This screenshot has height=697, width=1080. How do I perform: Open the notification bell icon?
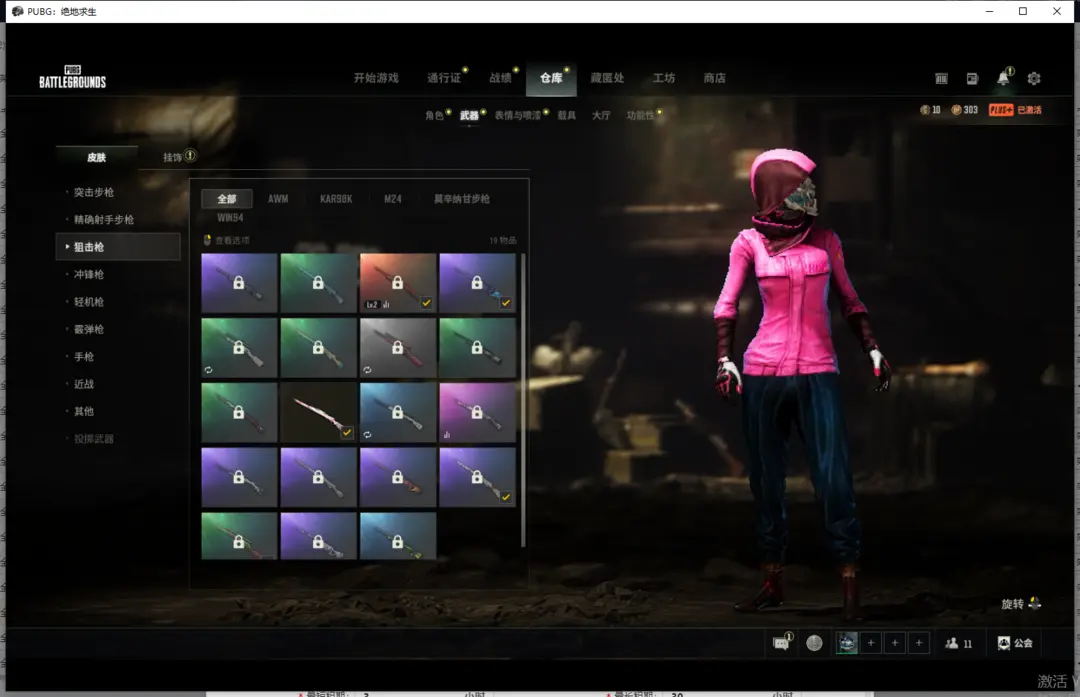pyautogui.click(x=1003, y=79)
